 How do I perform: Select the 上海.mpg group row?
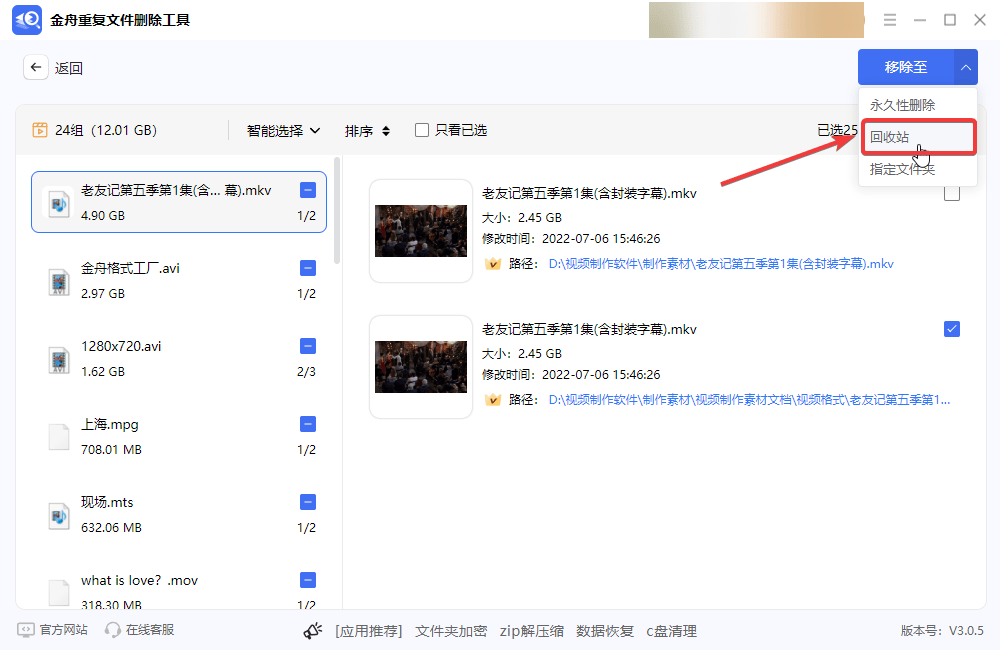coord(179,437)
